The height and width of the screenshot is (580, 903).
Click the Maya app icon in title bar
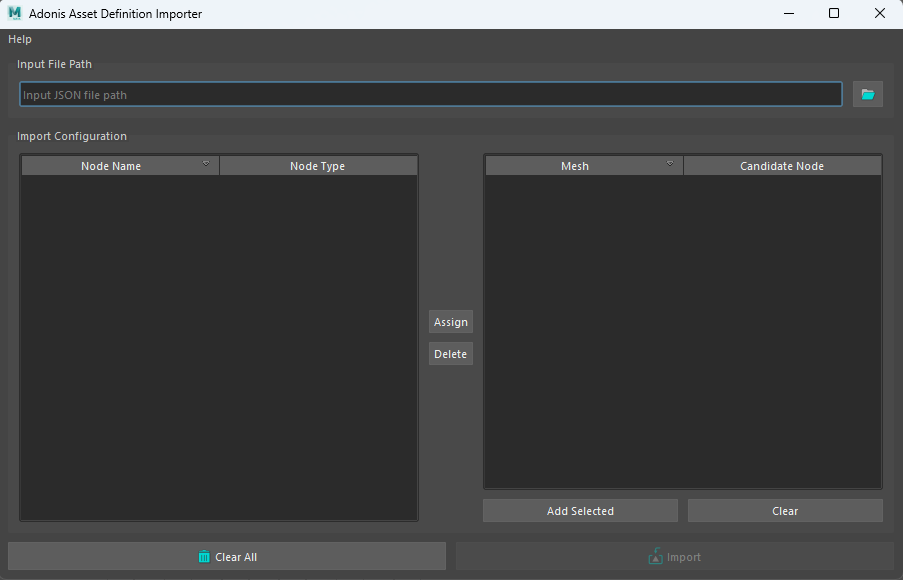[x=14, y=13]
